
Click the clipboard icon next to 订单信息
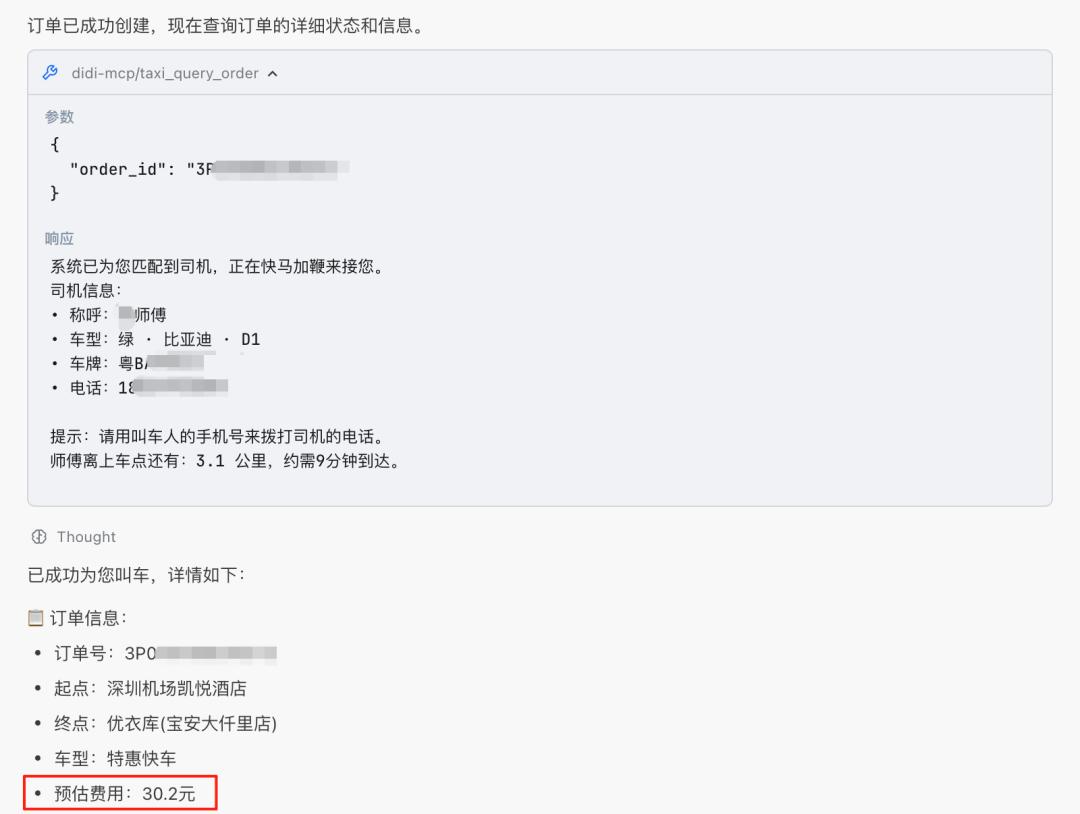(x=36, y=618)
